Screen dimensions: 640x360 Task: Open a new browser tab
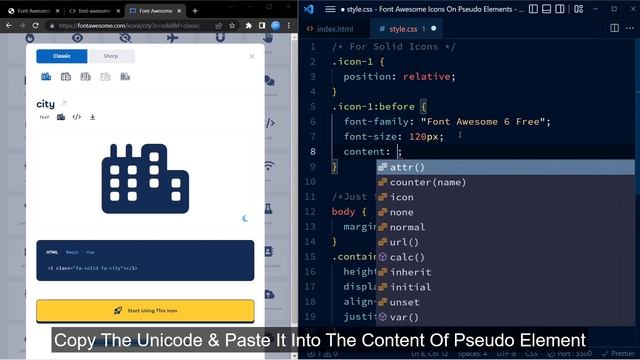coord(195,11)
